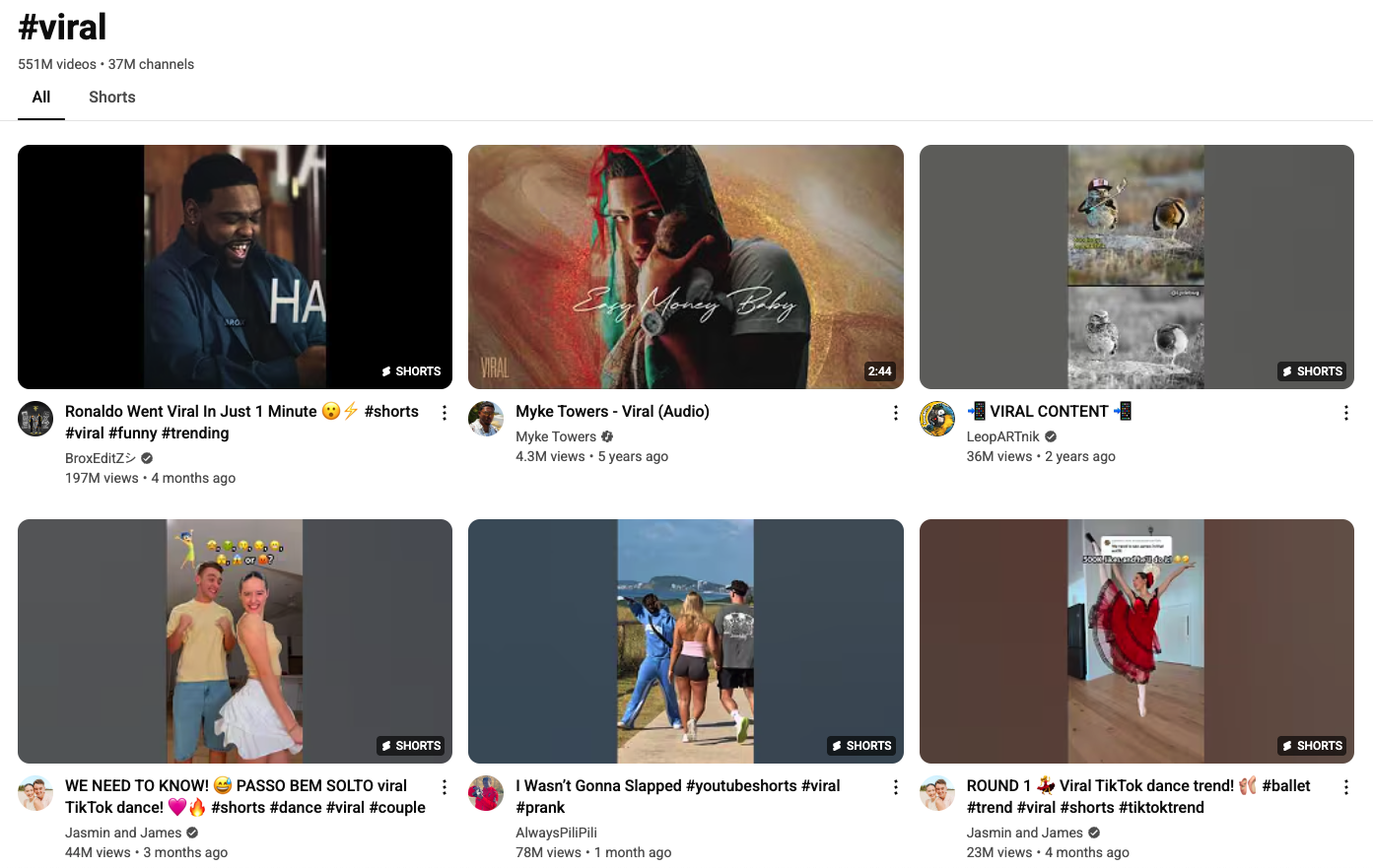Viewport: 1373px width, 868px height.
Task: Click BroxEditZ channel avatar
Action: coord(35,419)
